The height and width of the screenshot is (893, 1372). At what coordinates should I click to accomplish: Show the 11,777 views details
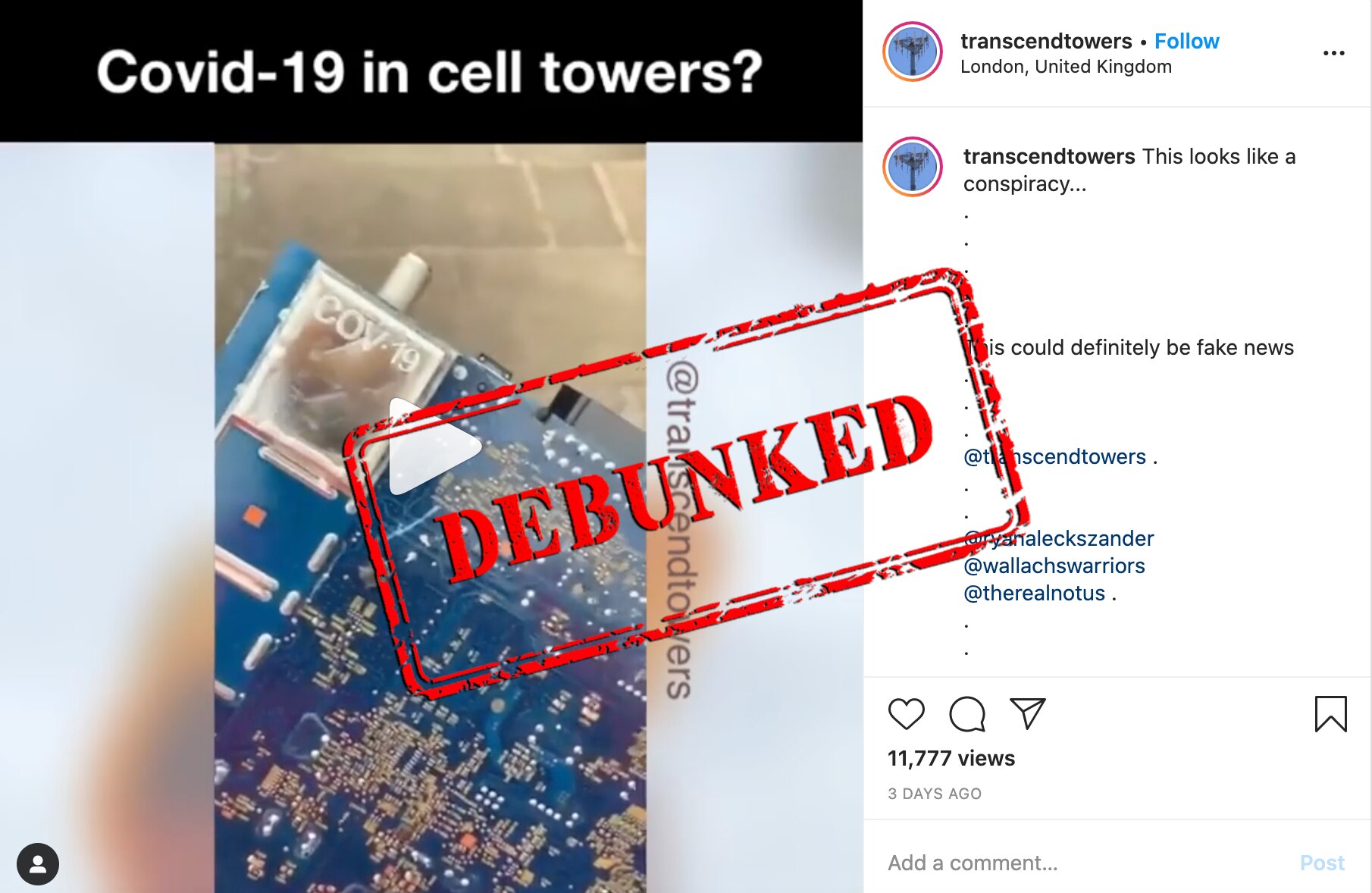951,758
